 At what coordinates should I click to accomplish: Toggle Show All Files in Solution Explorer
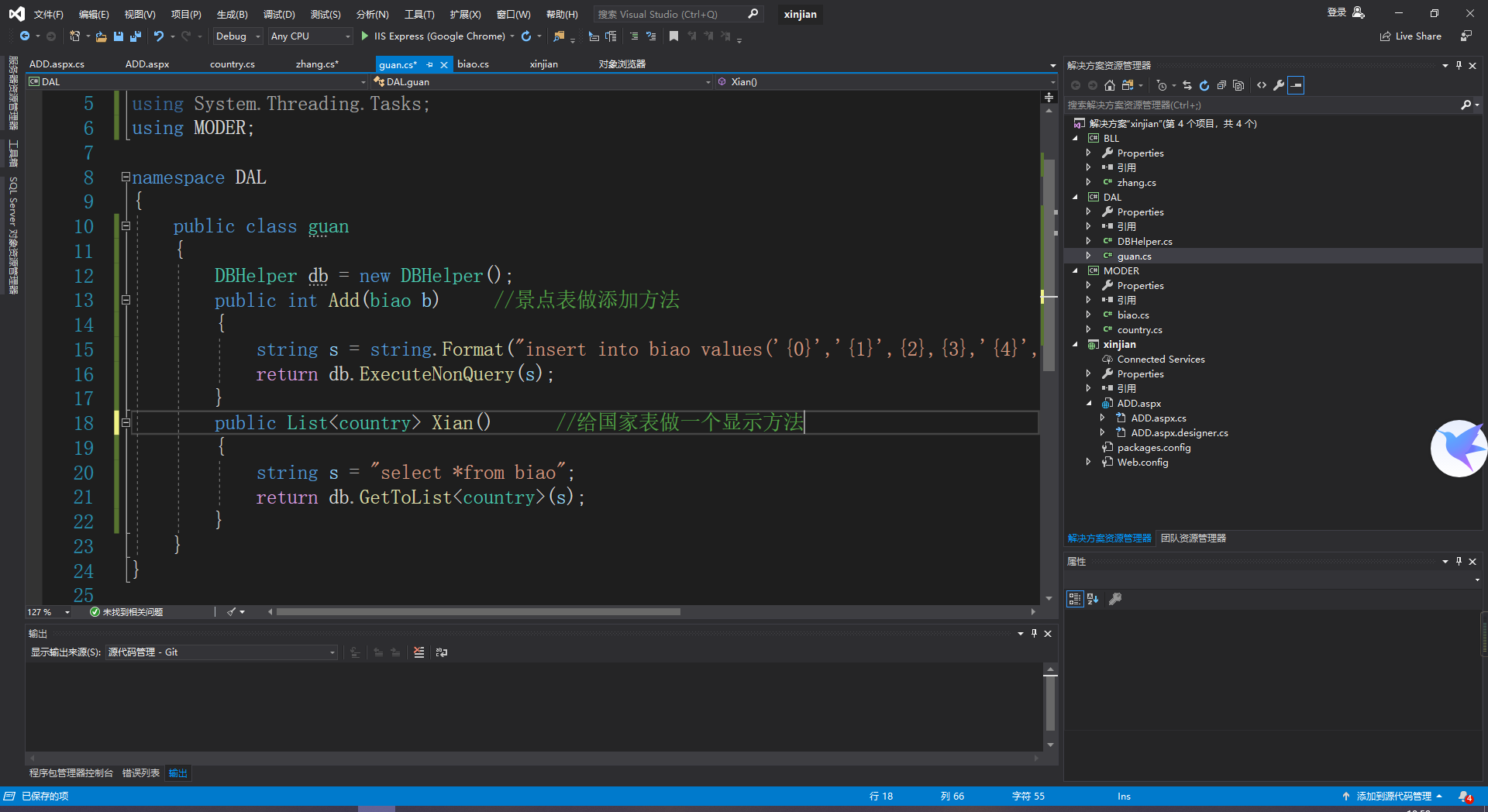[x=1238, y=85]
